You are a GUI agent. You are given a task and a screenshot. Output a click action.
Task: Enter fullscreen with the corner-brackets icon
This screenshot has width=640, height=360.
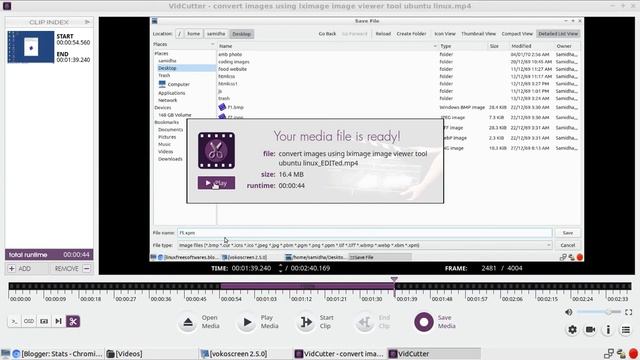[x=629, y=312]
